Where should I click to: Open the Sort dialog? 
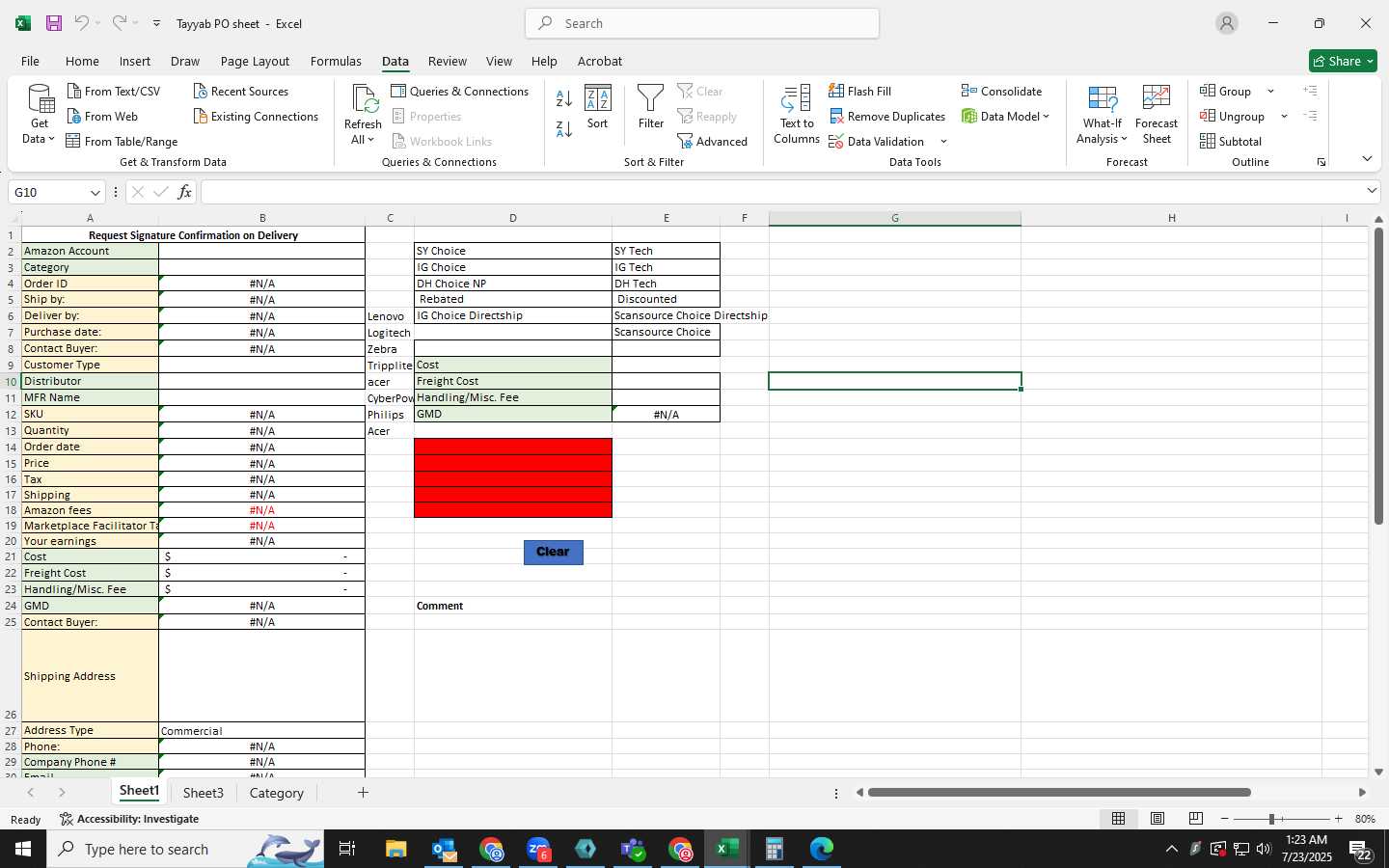(598, 107)
